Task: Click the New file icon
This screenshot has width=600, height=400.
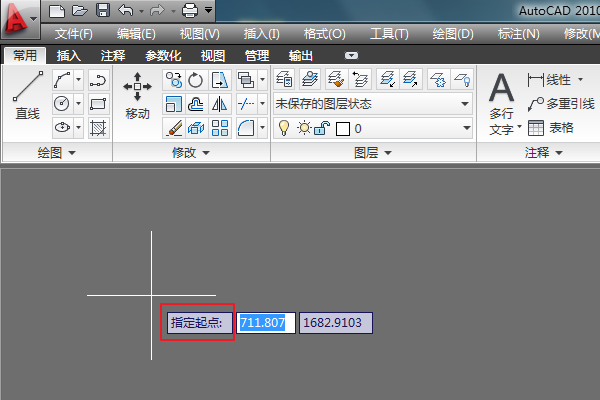Action: 57,10
